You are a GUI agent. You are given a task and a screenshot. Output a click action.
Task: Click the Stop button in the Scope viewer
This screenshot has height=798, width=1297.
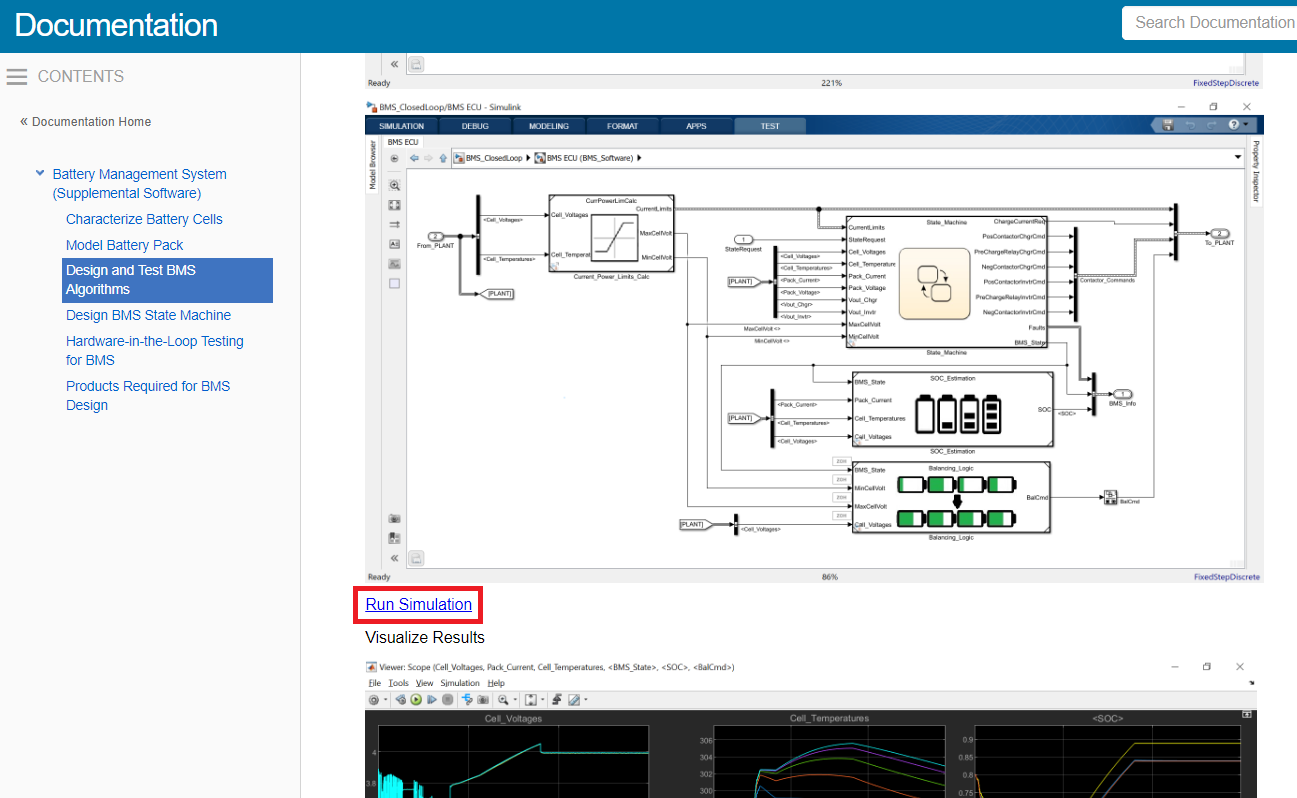pyautogui.click(x=447, y=699)
